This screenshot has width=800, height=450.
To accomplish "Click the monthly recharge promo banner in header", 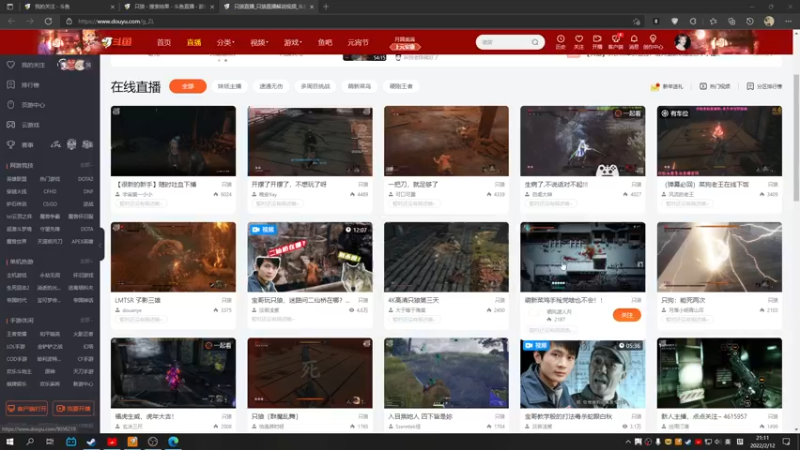I will point(405,43).
